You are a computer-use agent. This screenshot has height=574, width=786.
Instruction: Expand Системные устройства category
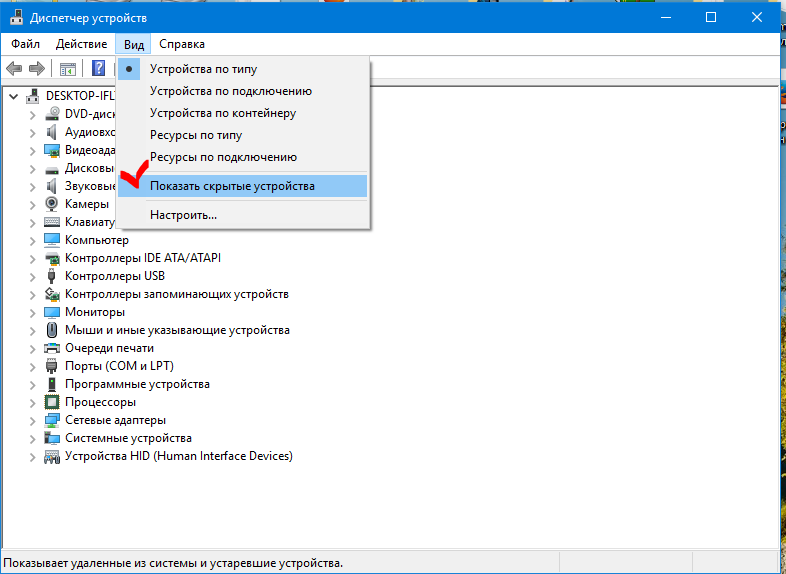(33, 439)
